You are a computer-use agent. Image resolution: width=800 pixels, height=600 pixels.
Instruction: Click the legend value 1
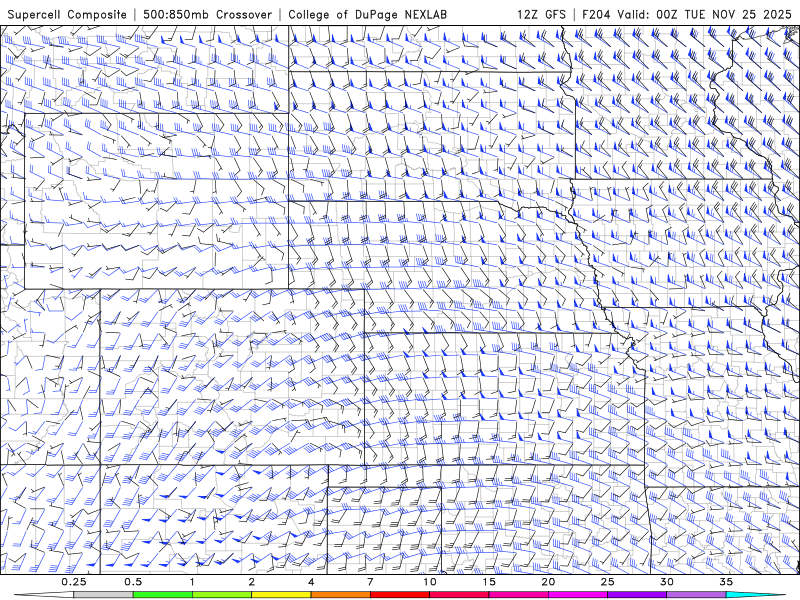pos(192,582)
